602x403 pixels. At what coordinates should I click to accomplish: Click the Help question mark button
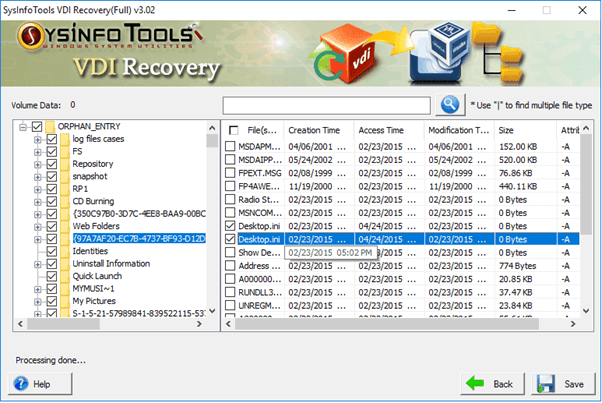click(40, 384)
